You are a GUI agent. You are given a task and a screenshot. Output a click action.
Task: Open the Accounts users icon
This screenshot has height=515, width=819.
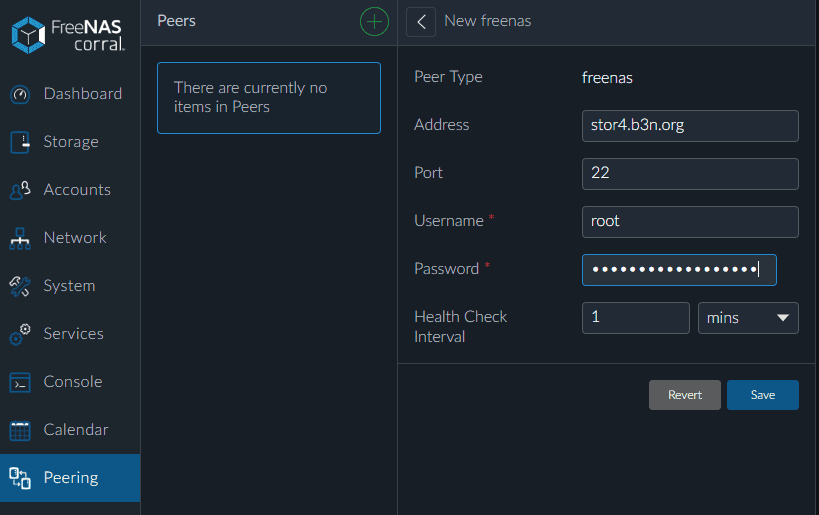click(x=20, y=190)
